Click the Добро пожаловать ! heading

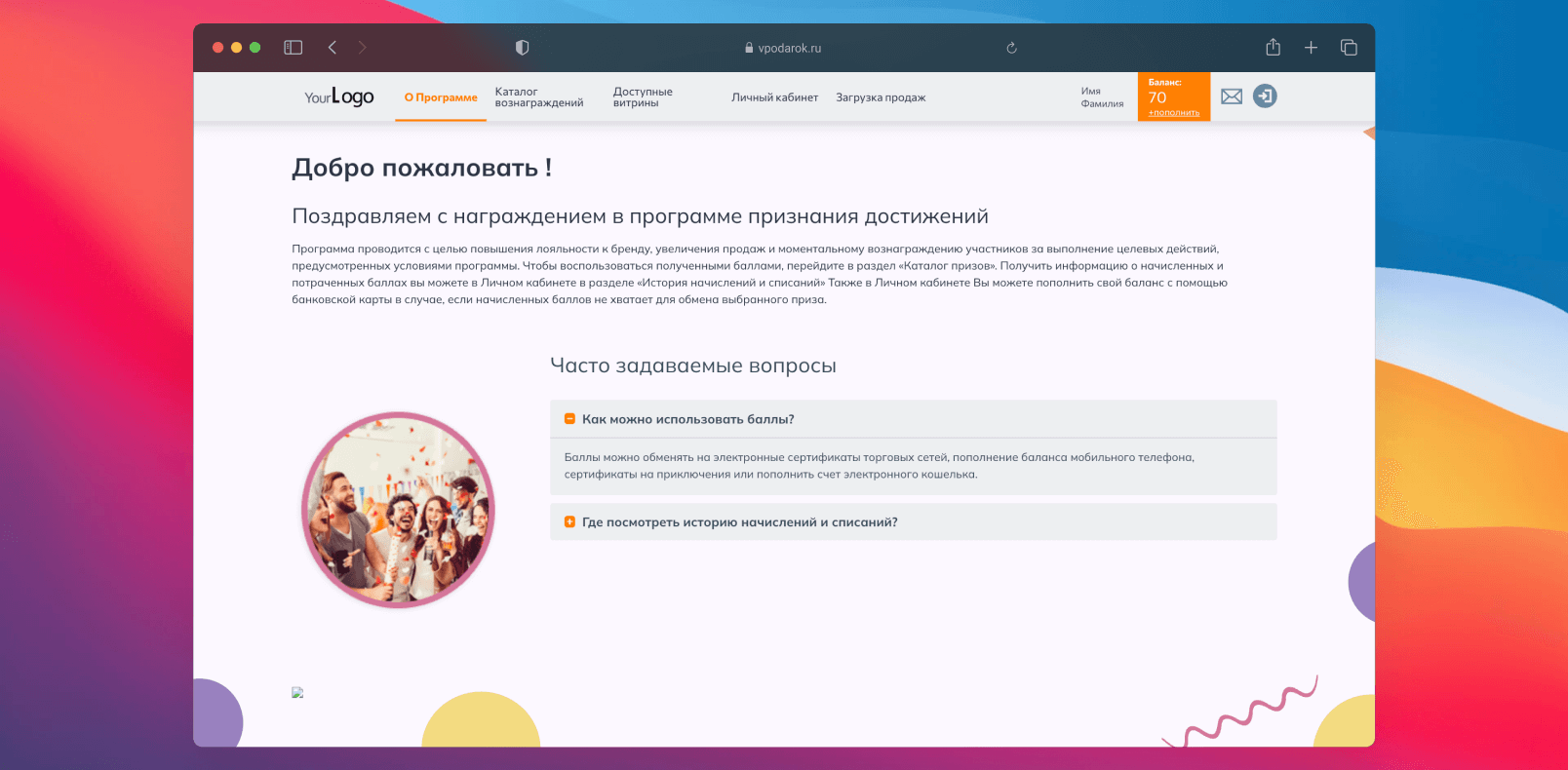(422, 168)
